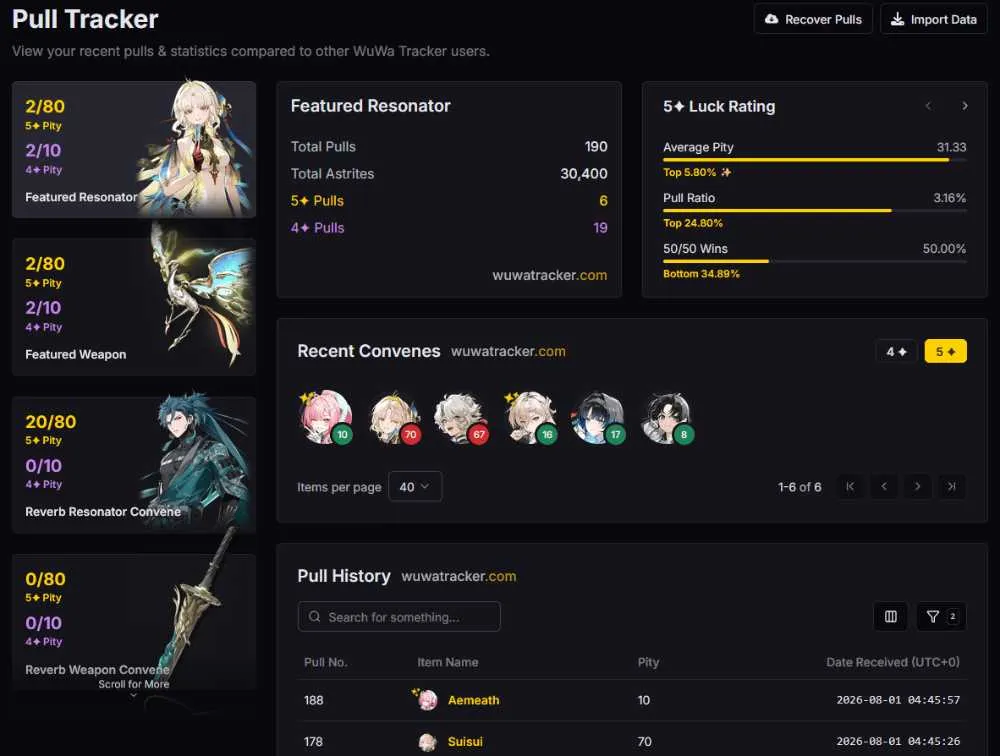Jump to first page of Recent Convenes
This screenshot has width=1000, height=756.
tap(850, 486)
